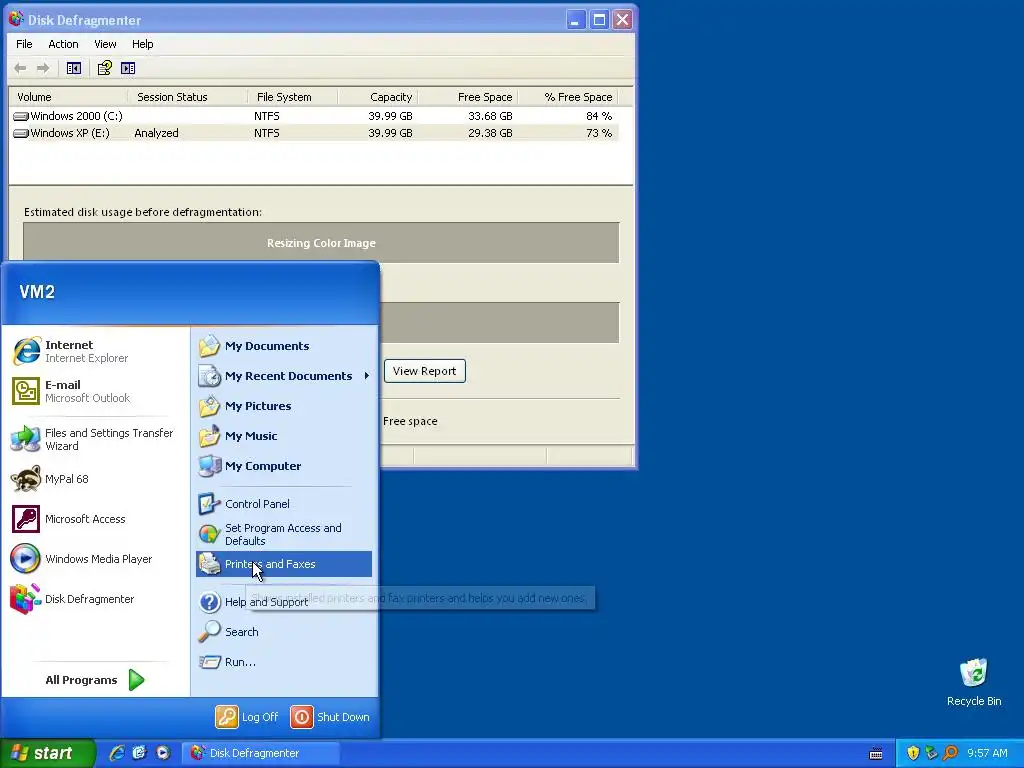
Task: Click the 33.68 GB free space value
Action: click(490, 116)
